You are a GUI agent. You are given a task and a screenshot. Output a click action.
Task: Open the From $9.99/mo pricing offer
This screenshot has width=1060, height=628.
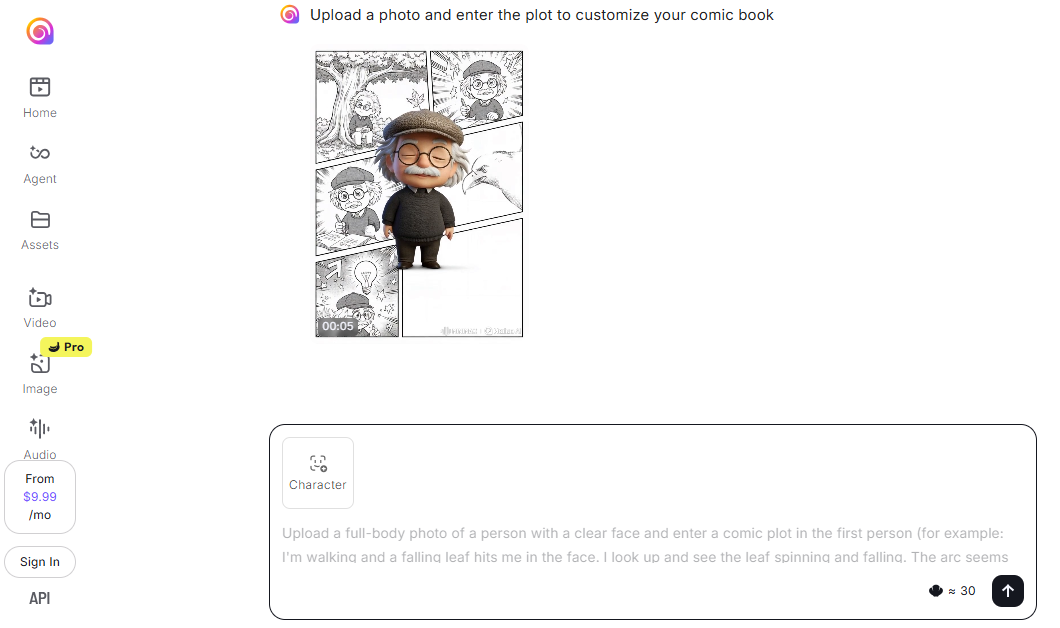click(x=40, y=497)
